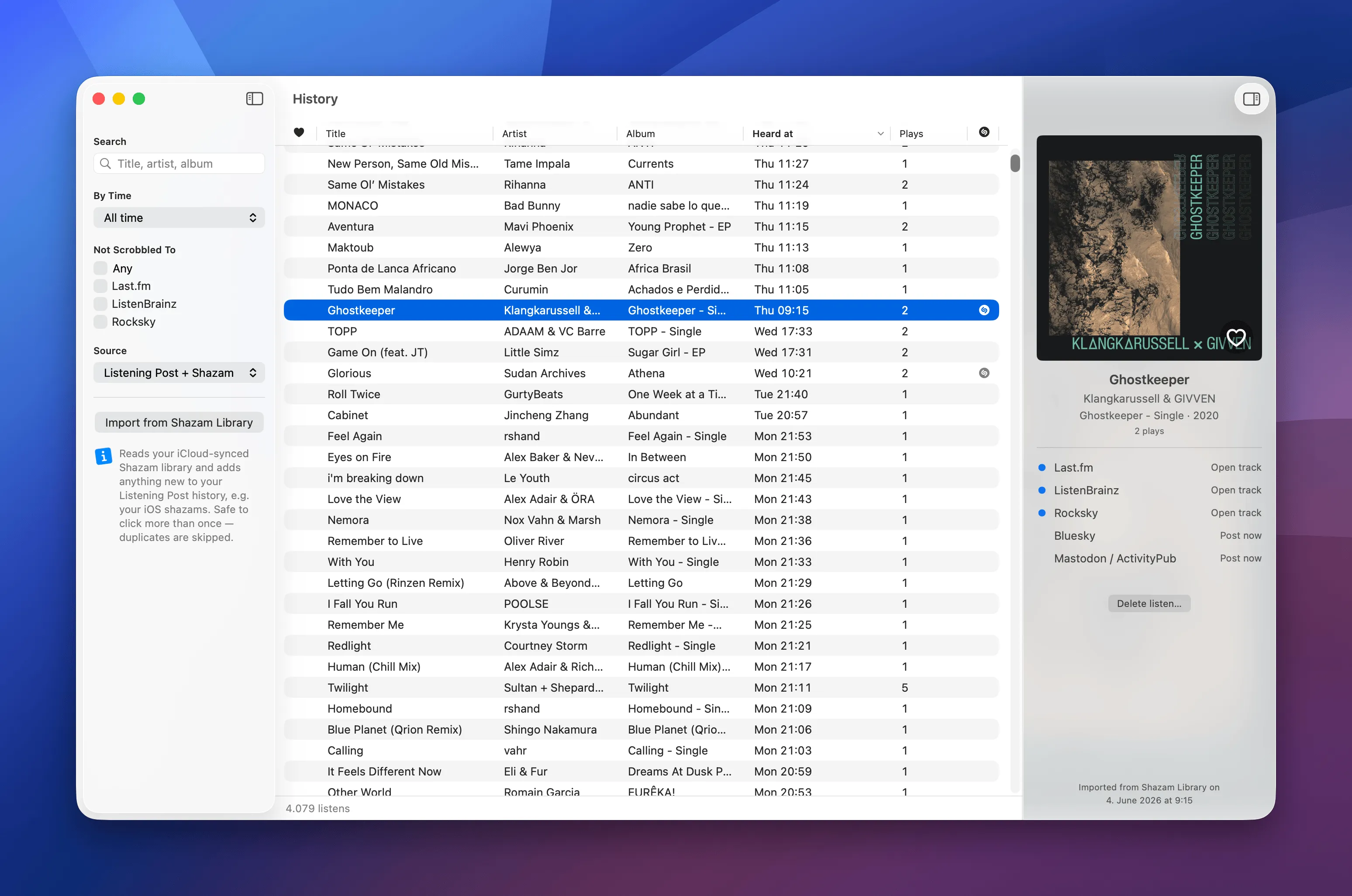This screenshot has width=1352, height=896.
Task: Select 'Tudo Bem Malandro' row
Action: pos(641,289)
